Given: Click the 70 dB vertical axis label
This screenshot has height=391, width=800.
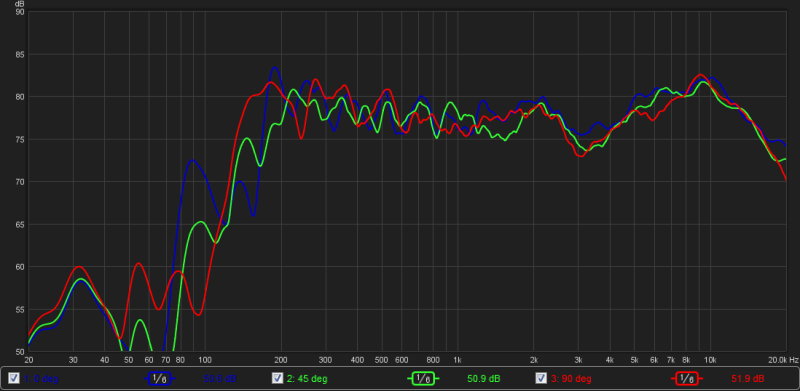Looking at the screenshot, I should [x=20, y=182].
